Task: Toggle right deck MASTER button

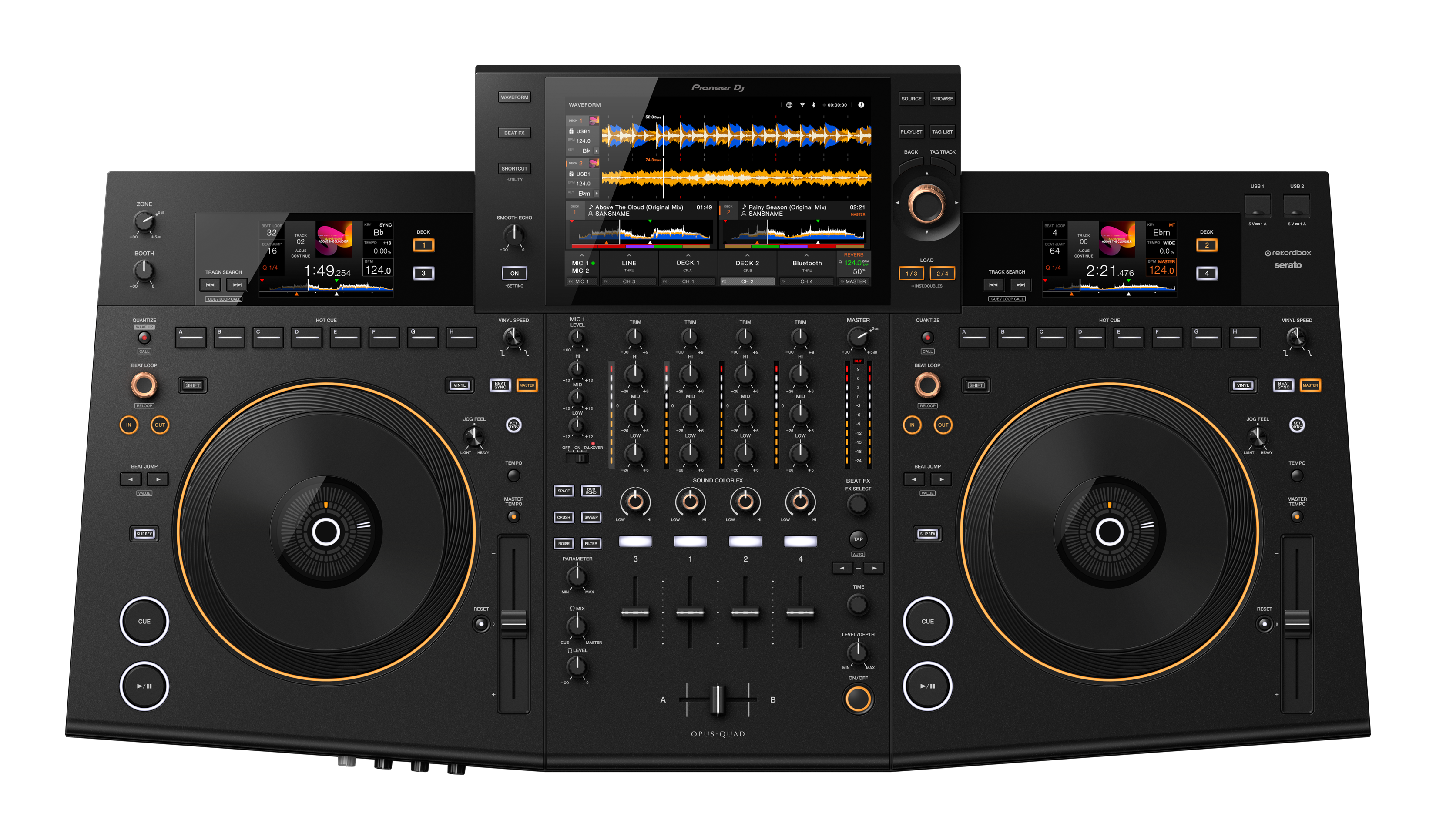Action: 1310,385
